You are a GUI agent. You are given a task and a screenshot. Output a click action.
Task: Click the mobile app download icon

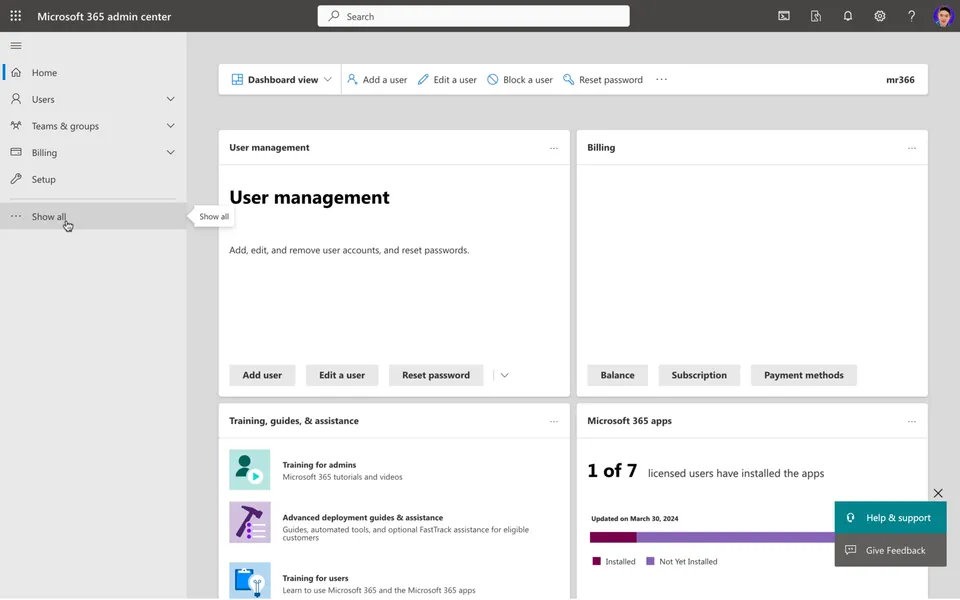pyautogui.click(x=816, y=16)
